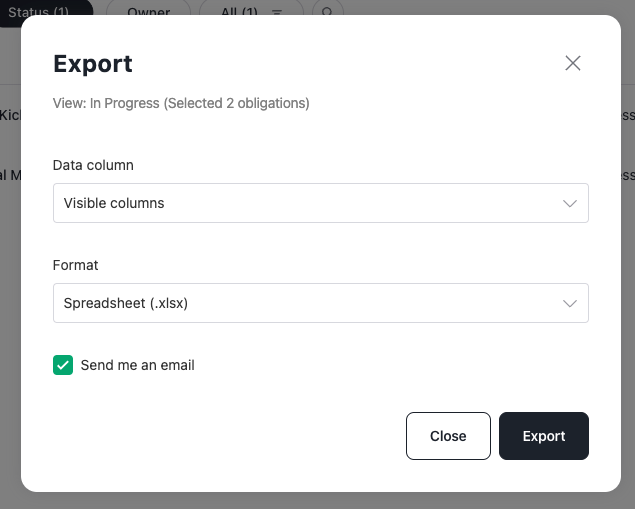Open the Format dropdown

tap(321, 303)
